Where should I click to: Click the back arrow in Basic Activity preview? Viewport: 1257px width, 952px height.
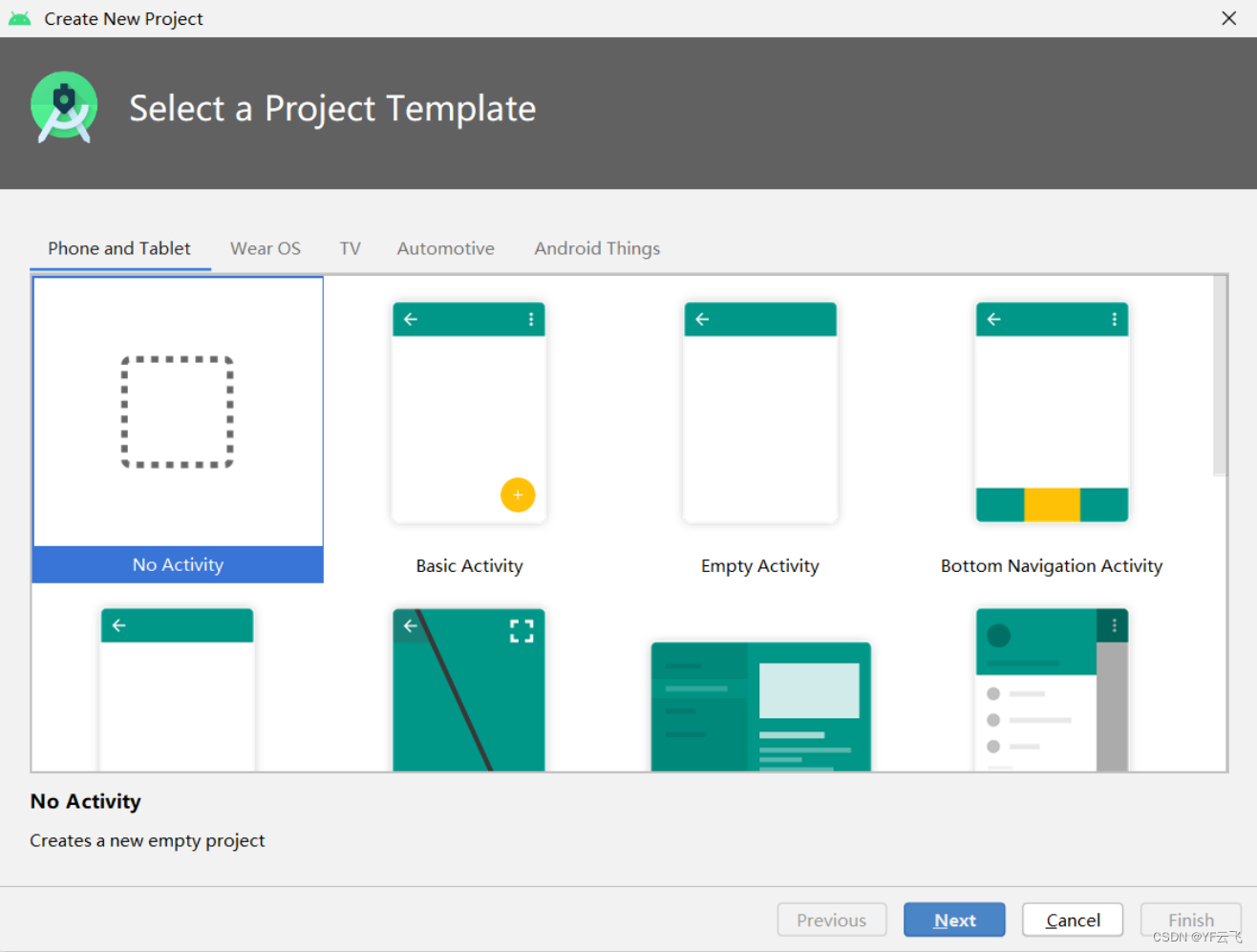[411, 319]
